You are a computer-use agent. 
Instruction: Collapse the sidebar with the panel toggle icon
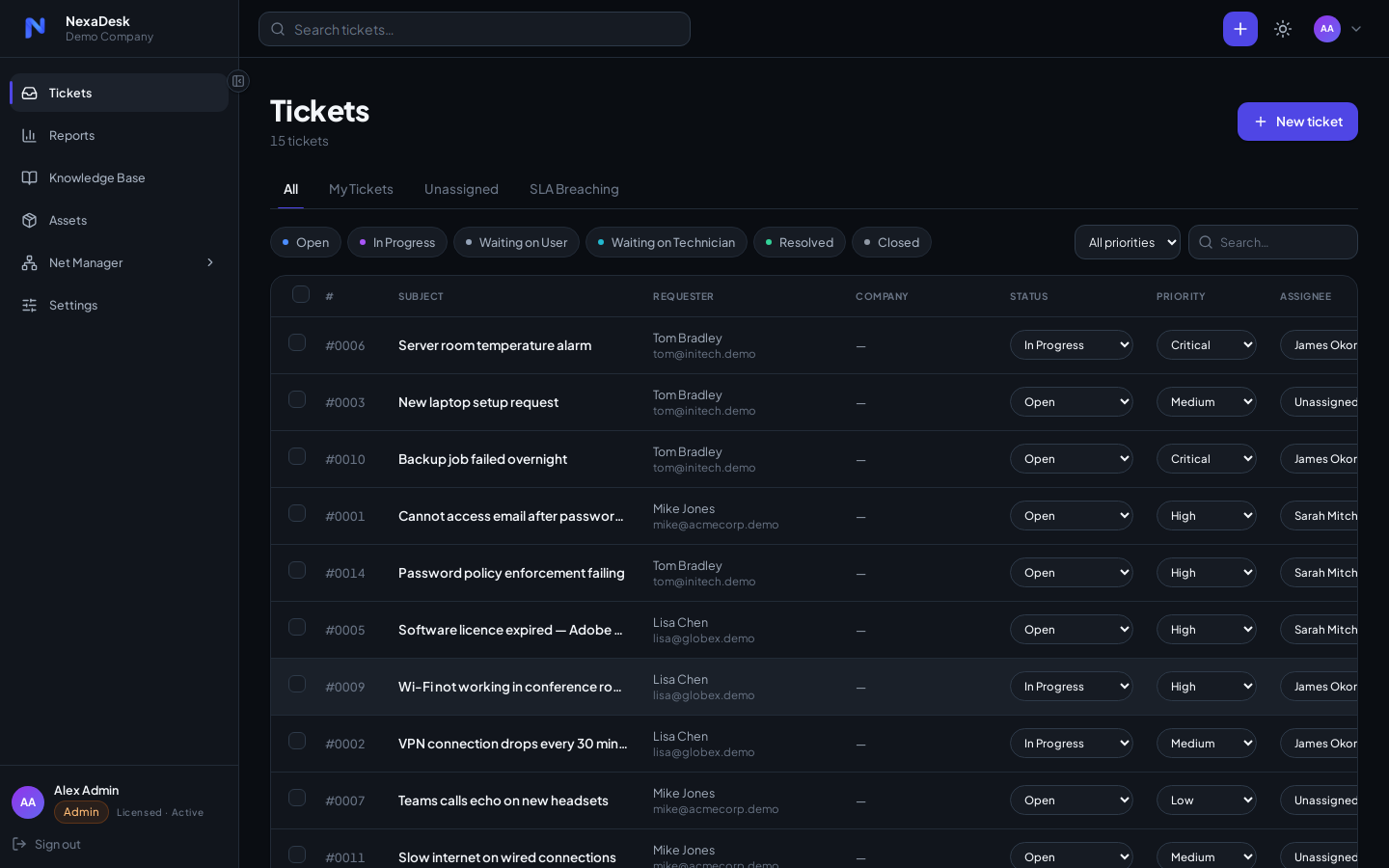[238, 81]
